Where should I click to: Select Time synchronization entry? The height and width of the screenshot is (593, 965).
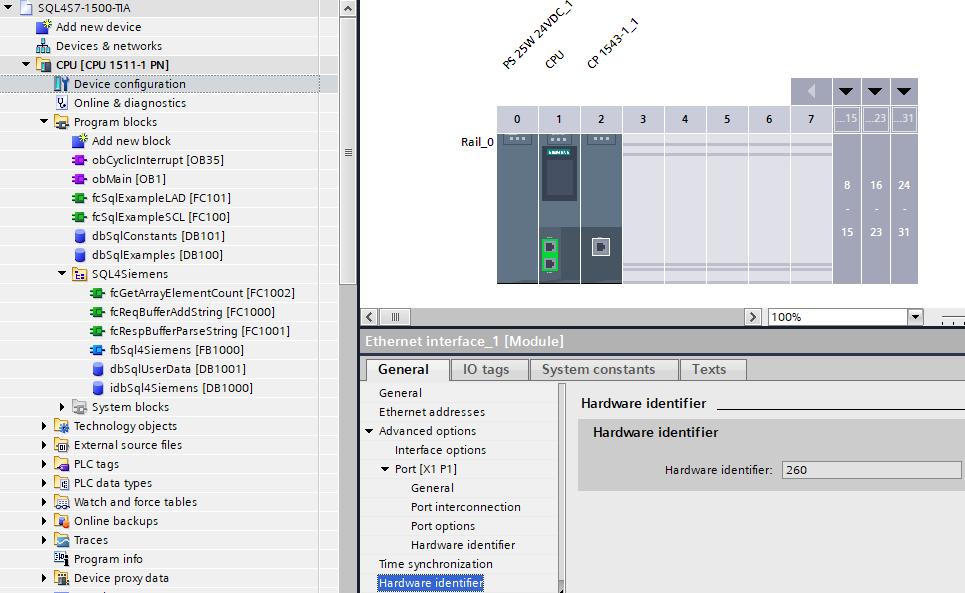[x=436, y=564]
